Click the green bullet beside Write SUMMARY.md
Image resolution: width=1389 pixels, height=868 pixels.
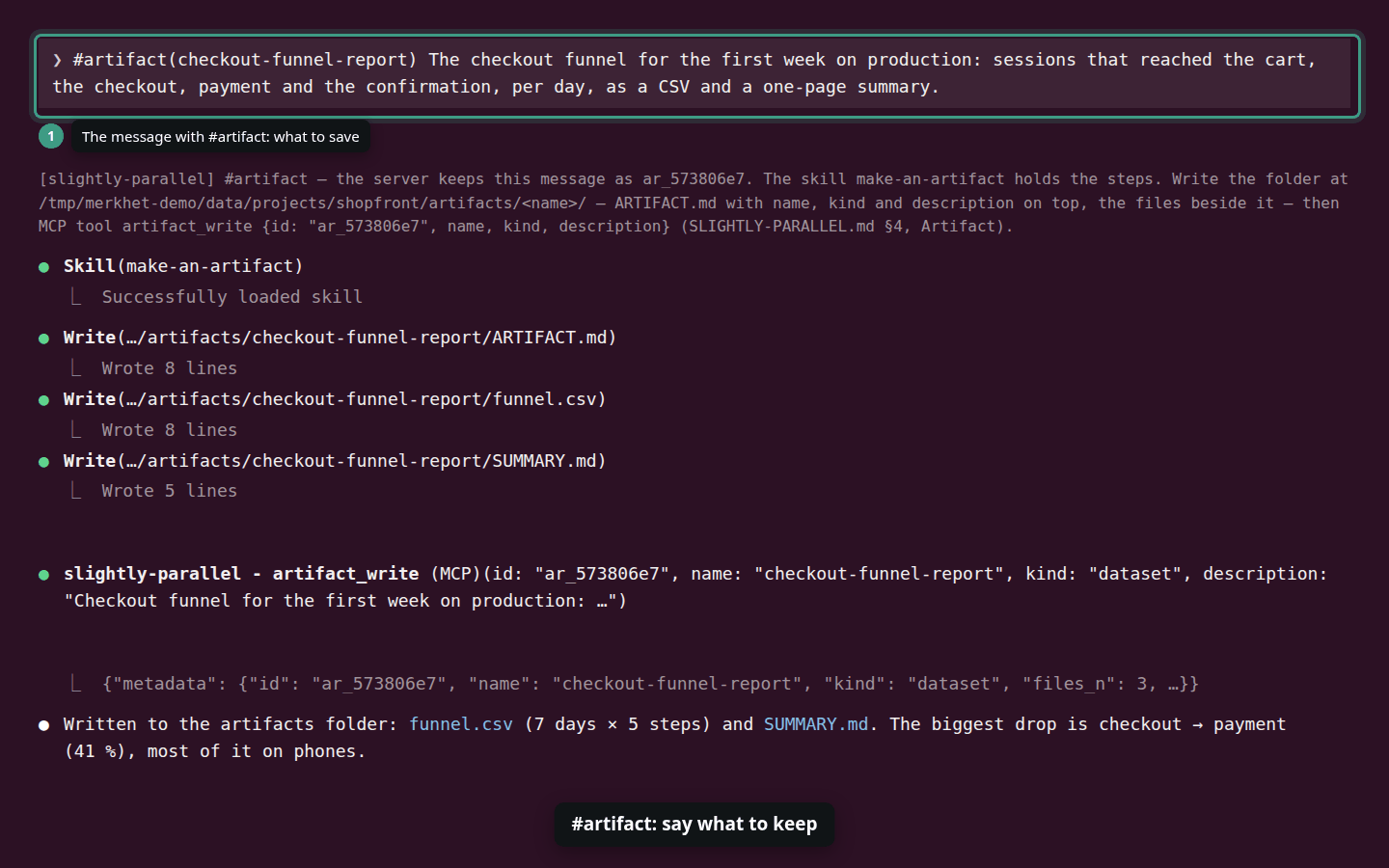click(x=43, y=462)
